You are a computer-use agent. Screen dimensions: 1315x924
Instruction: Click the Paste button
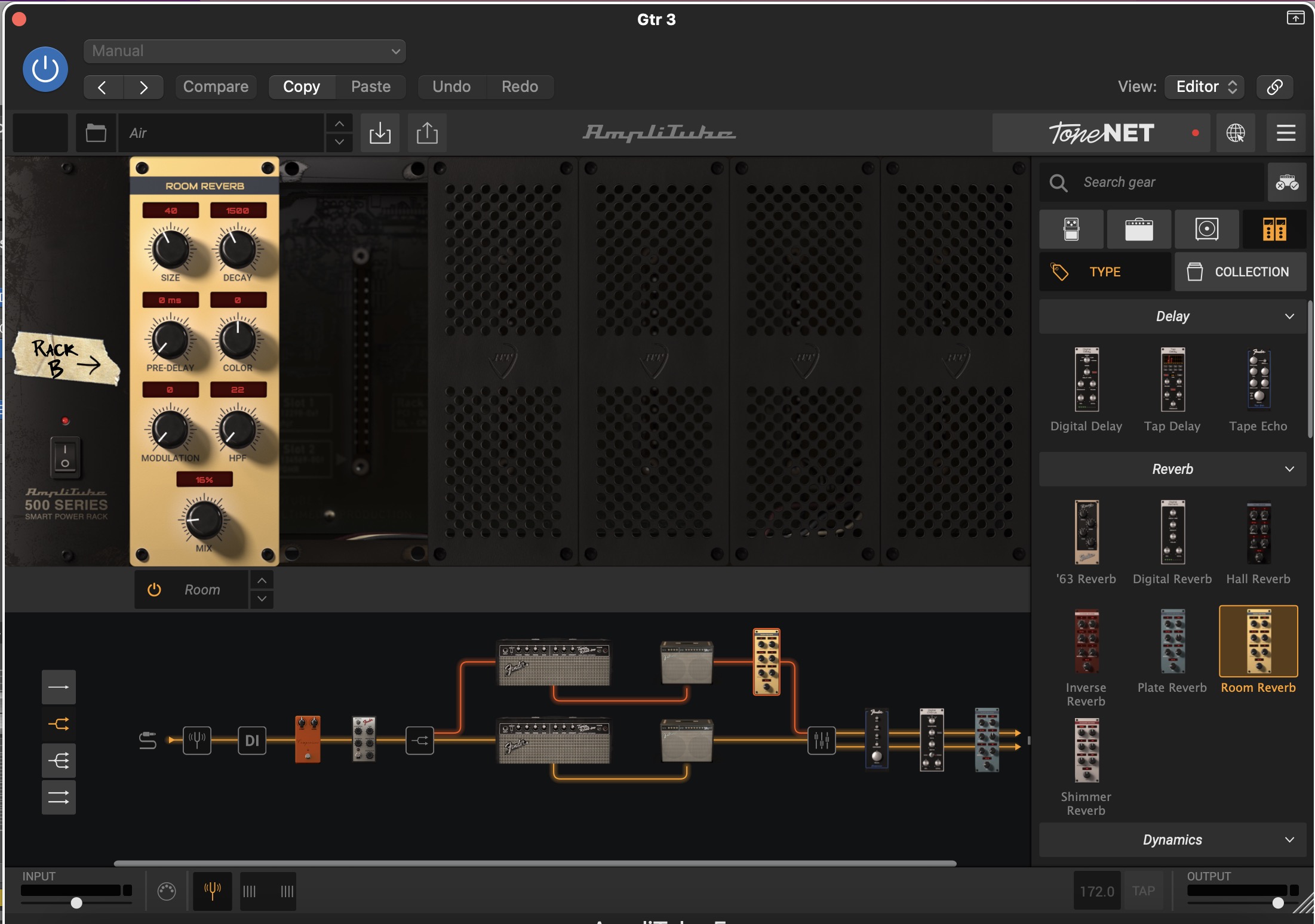pyautogui.click(x=371, y=87)
